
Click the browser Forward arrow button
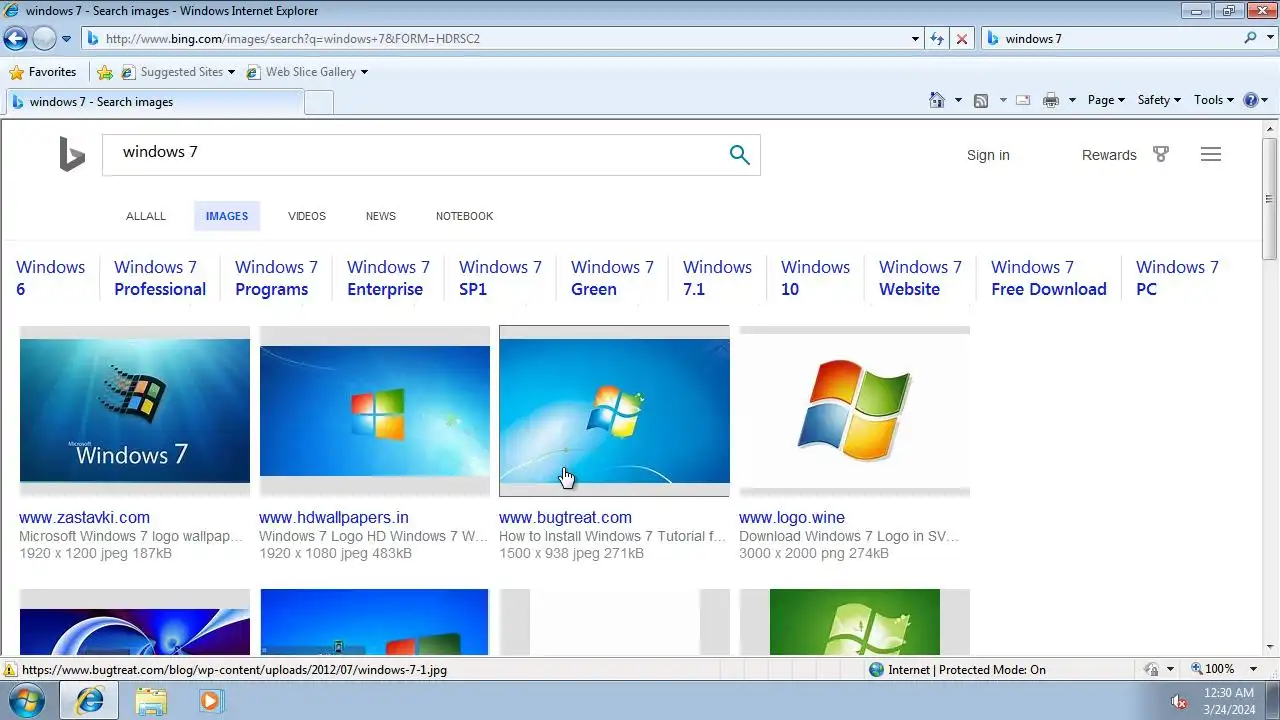(44, 39)
